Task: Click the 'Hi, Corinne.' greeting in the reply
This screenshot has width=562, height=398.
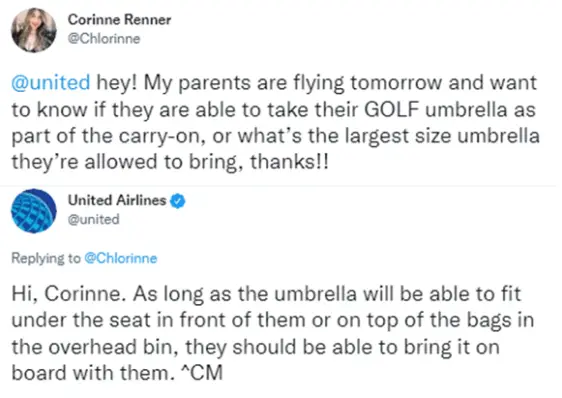Action: click(67, 294)
